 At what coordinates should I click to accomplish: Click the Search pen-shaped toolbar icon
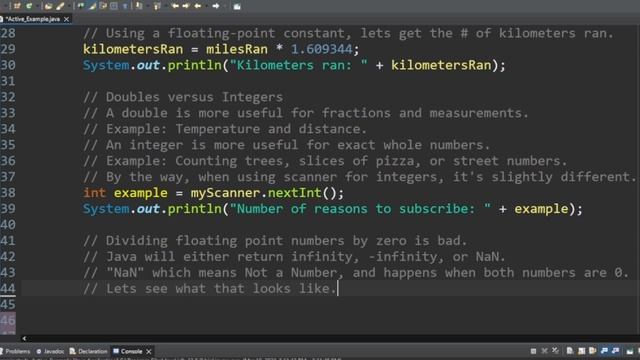60,6
